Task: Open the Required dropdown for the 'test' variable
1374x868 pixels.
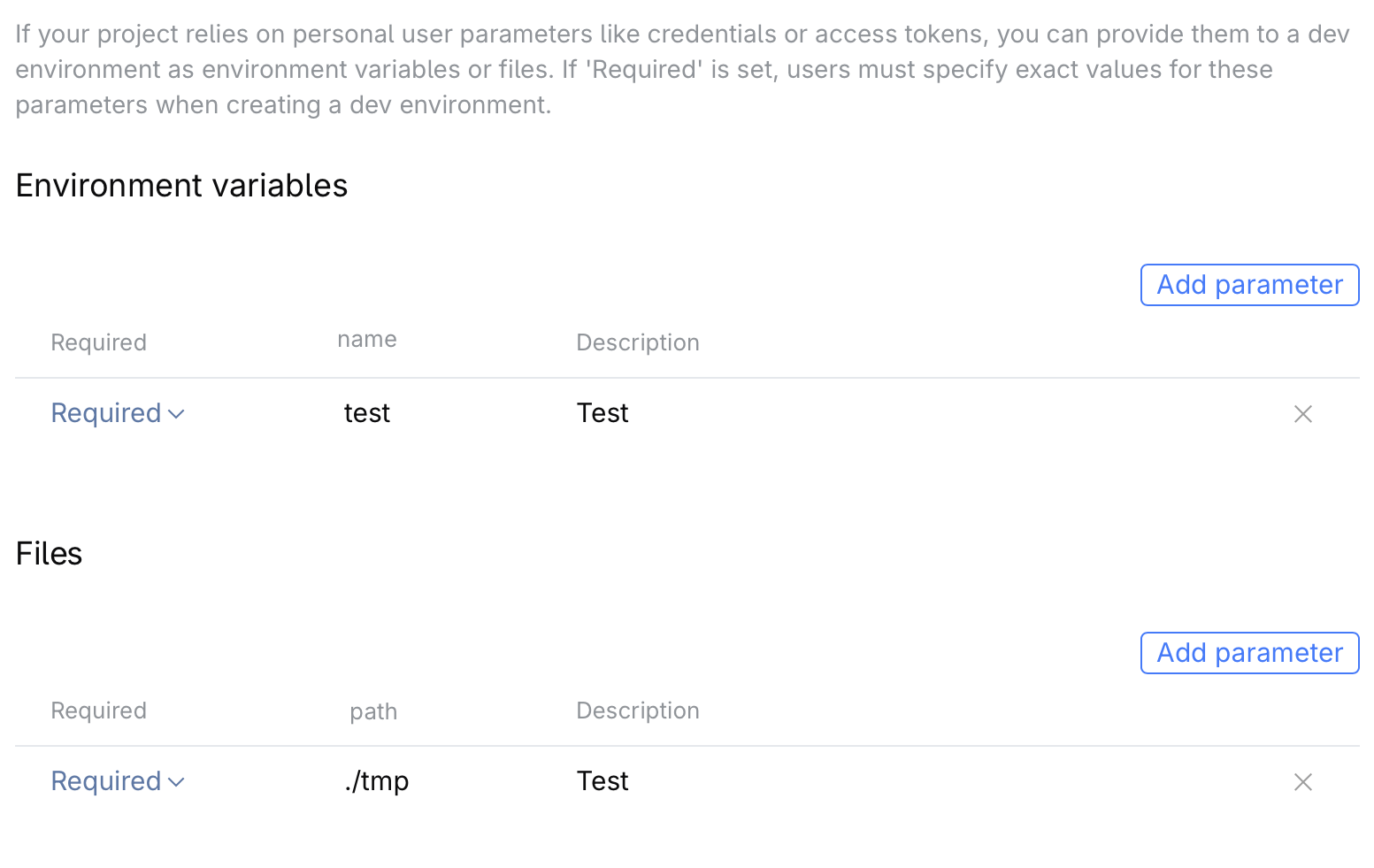Action: 118,413
